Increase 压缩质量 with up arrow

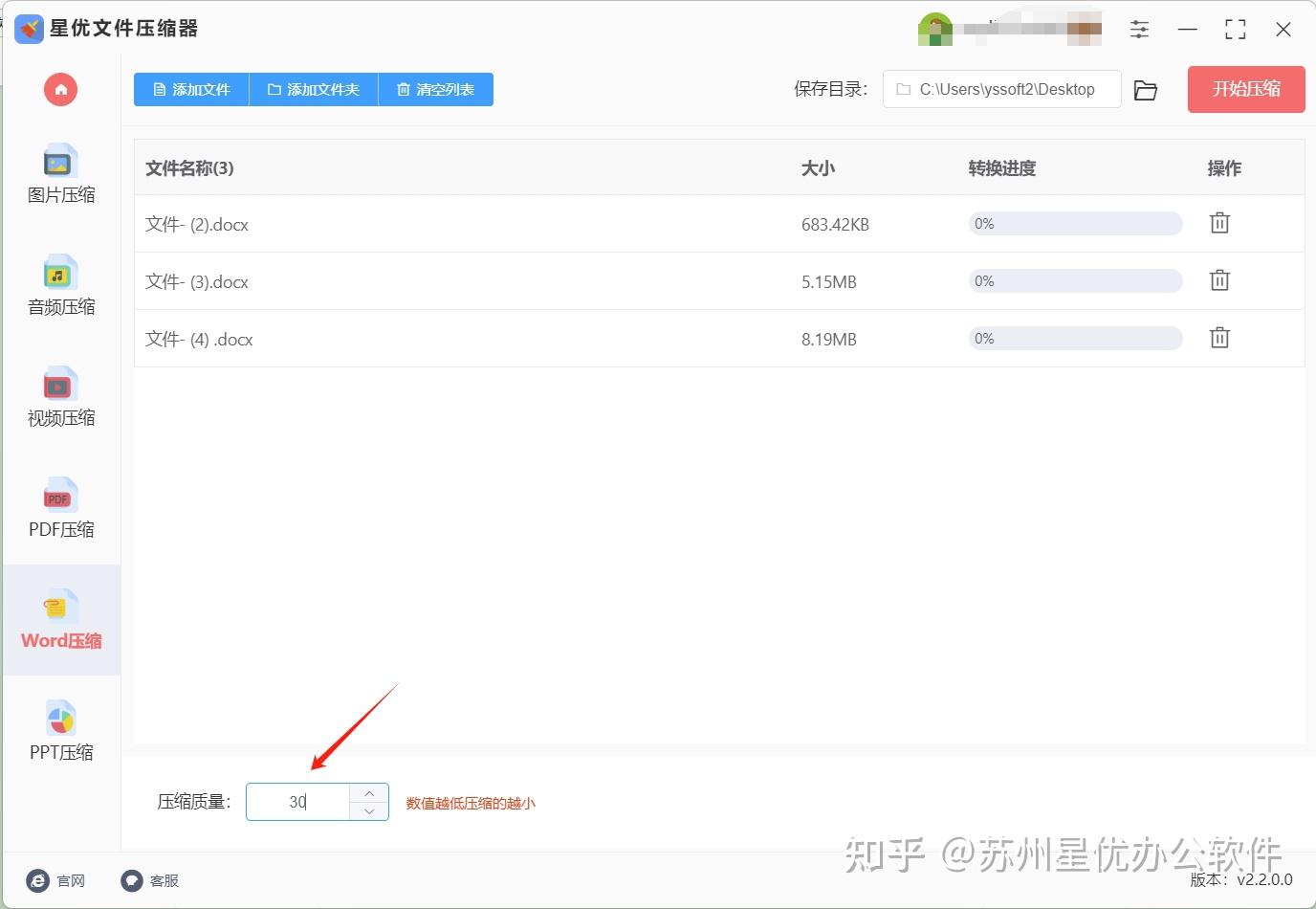tap(369, 793)
